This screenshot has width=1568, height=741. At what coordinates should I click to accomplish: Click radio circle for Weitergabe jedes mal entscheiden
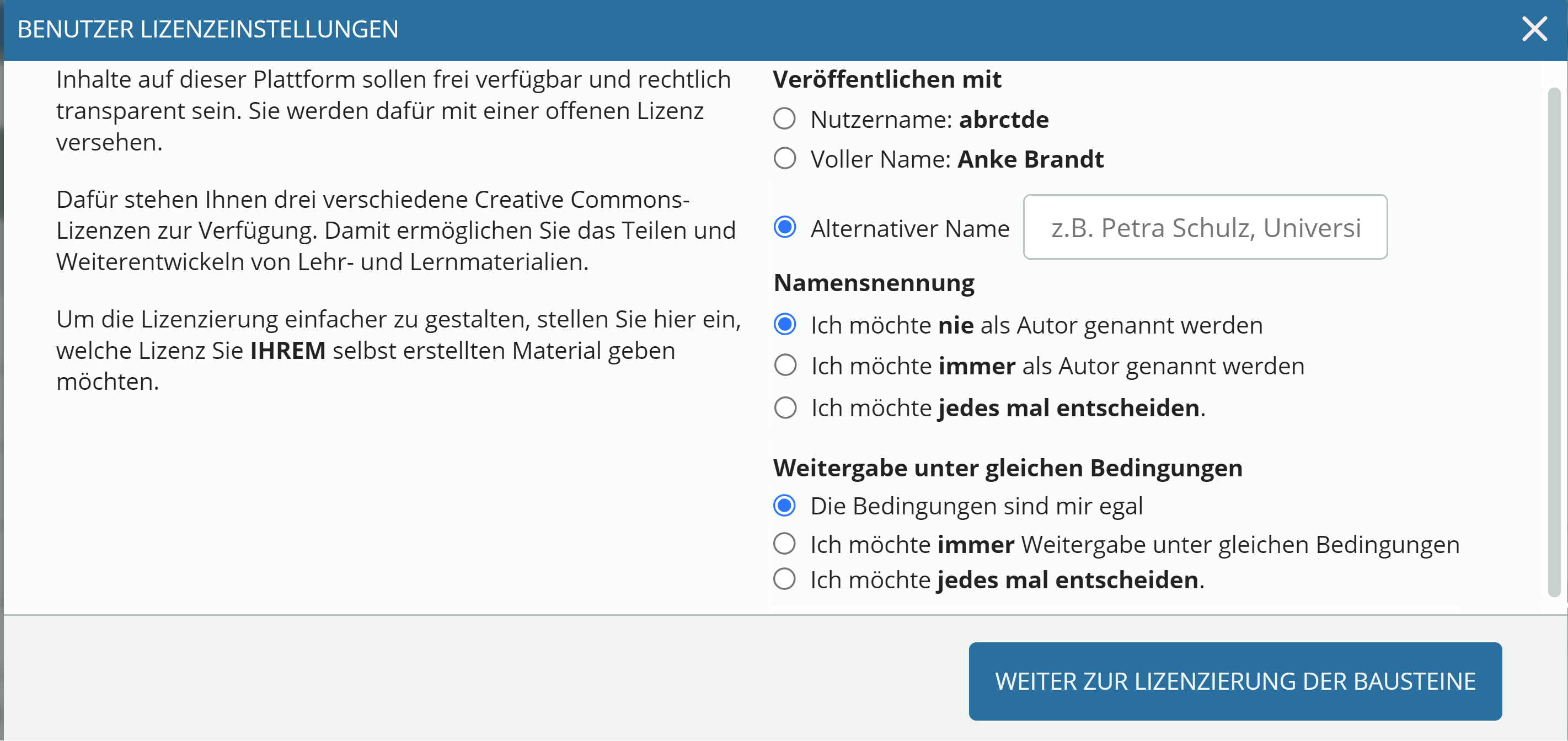point(784,578)
